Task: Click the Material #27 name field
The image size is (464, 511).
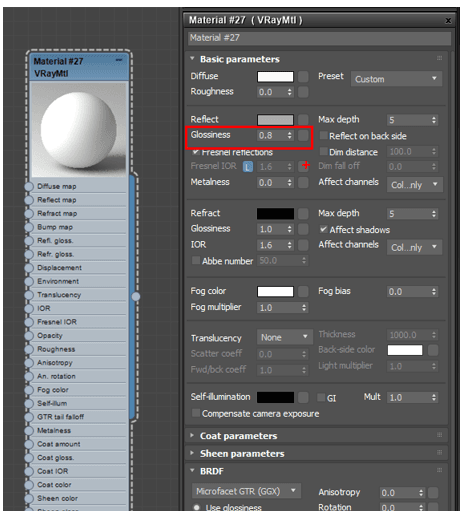Action: (x=319, y=38)
